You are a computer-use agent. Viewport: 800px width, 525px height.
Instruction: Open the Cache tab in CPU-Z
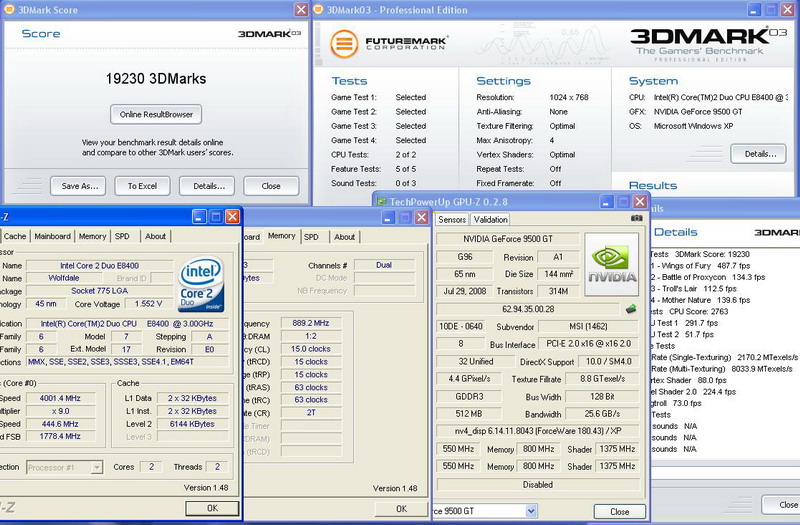15,236
